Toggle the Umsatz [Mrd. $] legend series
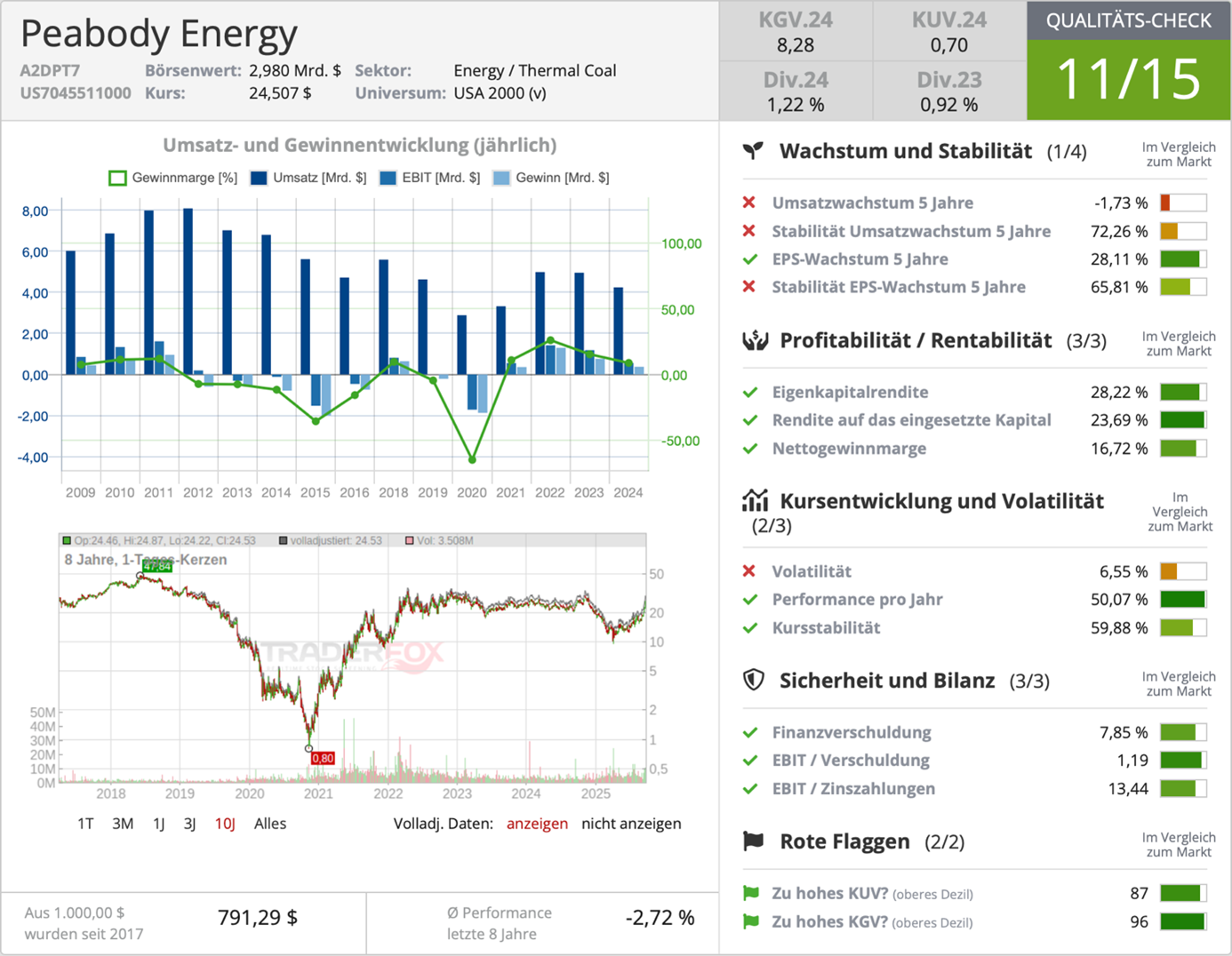Screen dimensions: 1232x956 308,178
